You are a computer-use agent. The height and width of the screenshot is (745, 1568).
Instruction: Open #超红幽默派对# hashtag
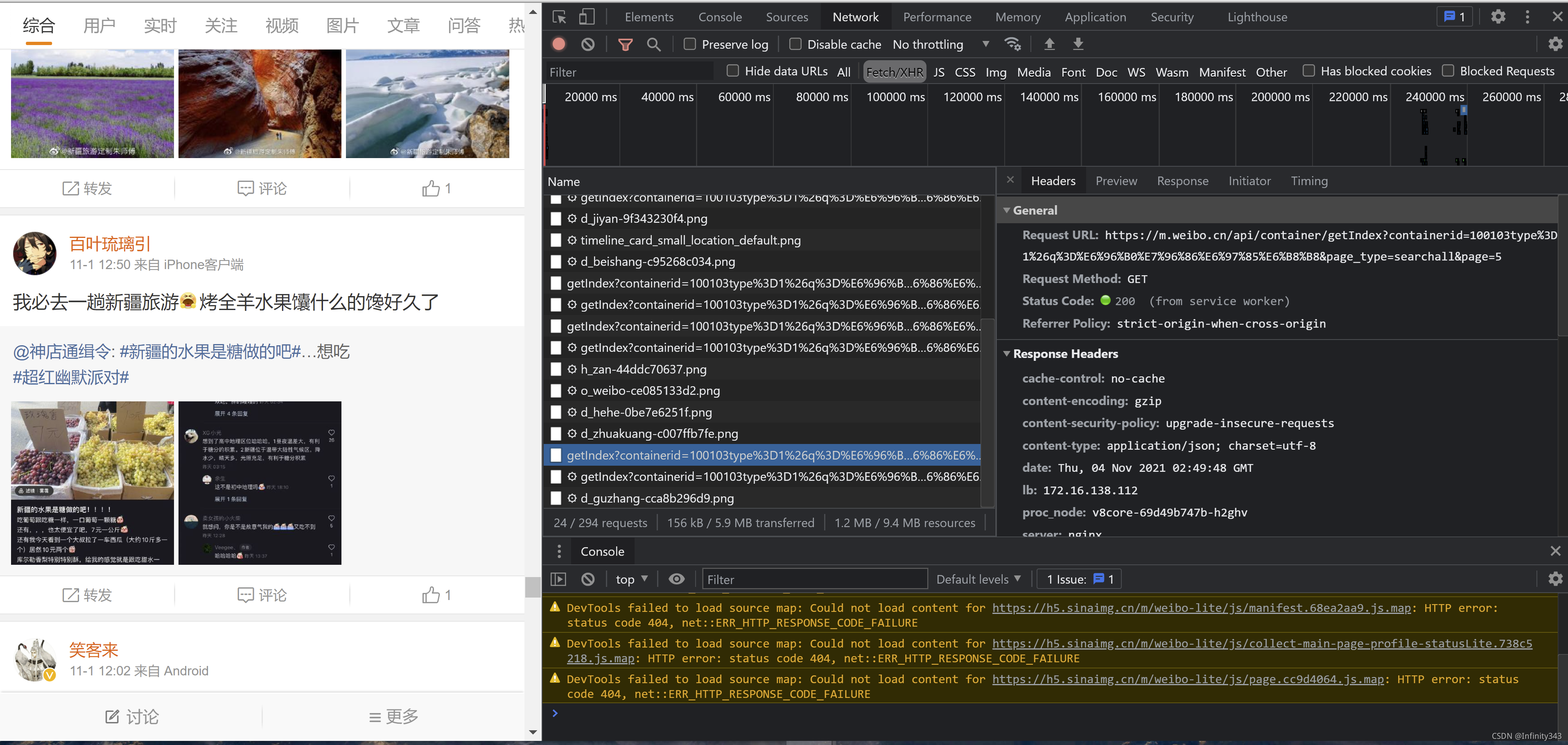point(70,377)
